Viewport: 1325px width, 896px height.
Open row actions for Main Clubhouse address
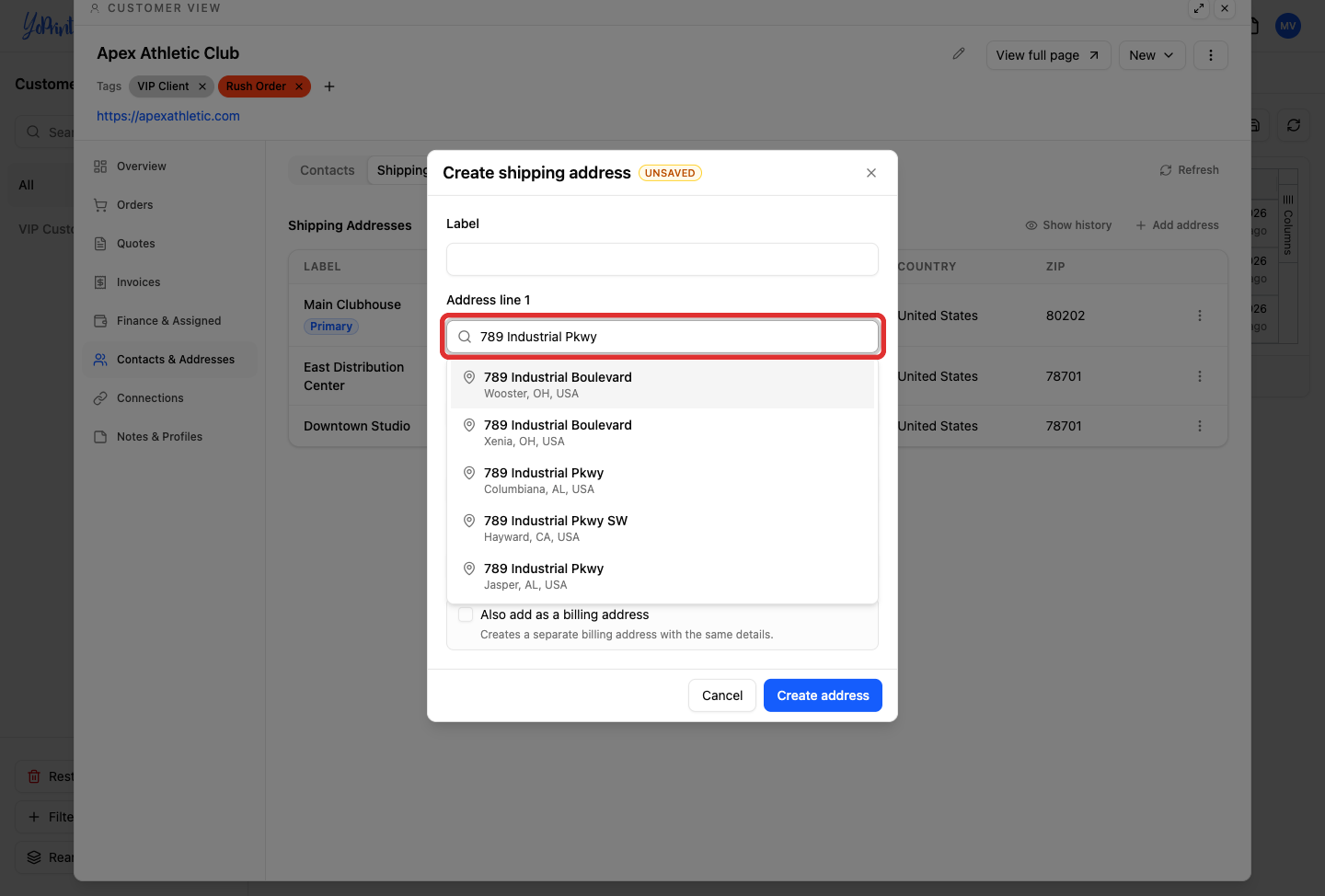[1200, 316]
